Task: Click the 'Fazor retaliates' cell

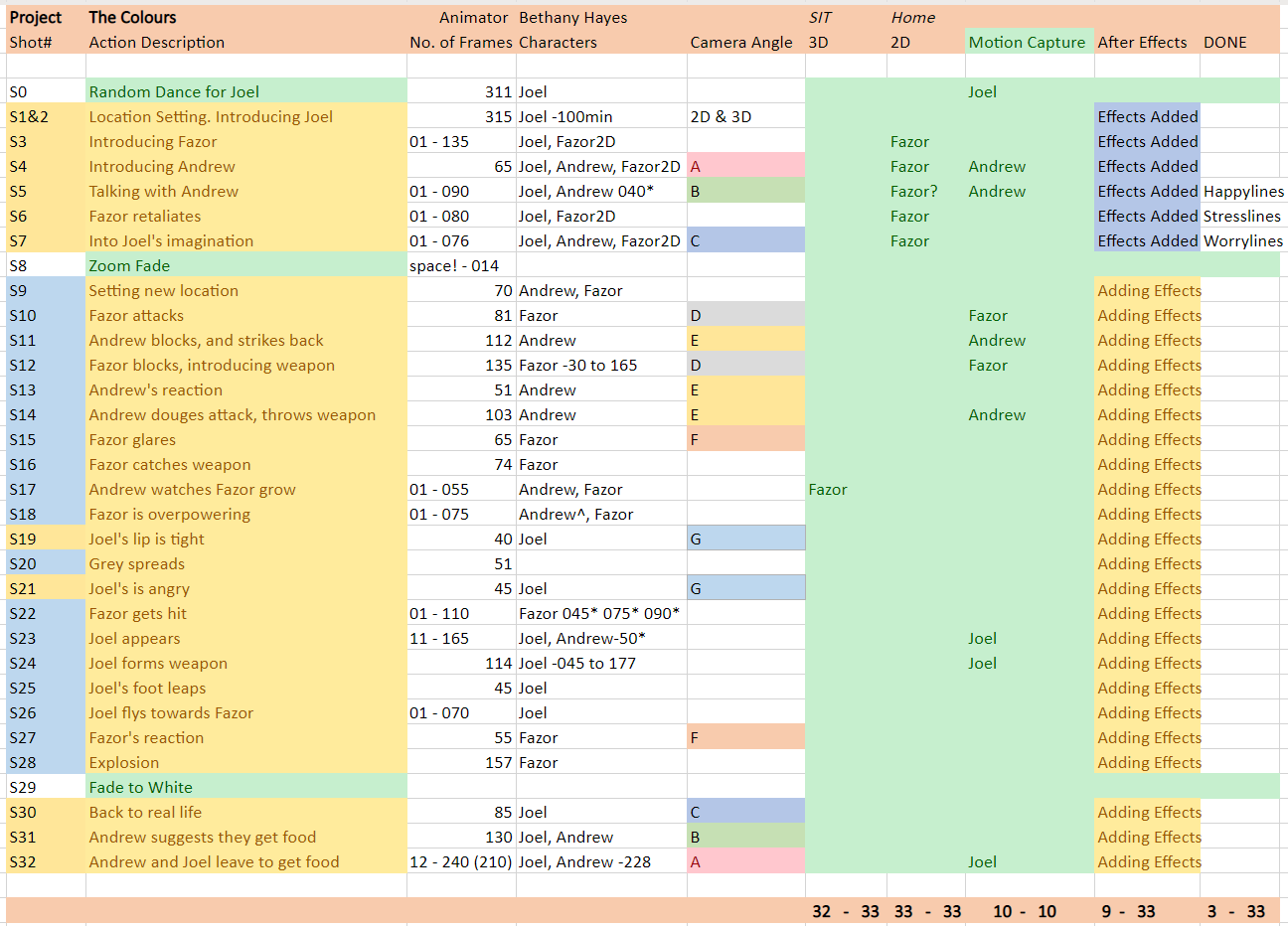Action: 246,216
